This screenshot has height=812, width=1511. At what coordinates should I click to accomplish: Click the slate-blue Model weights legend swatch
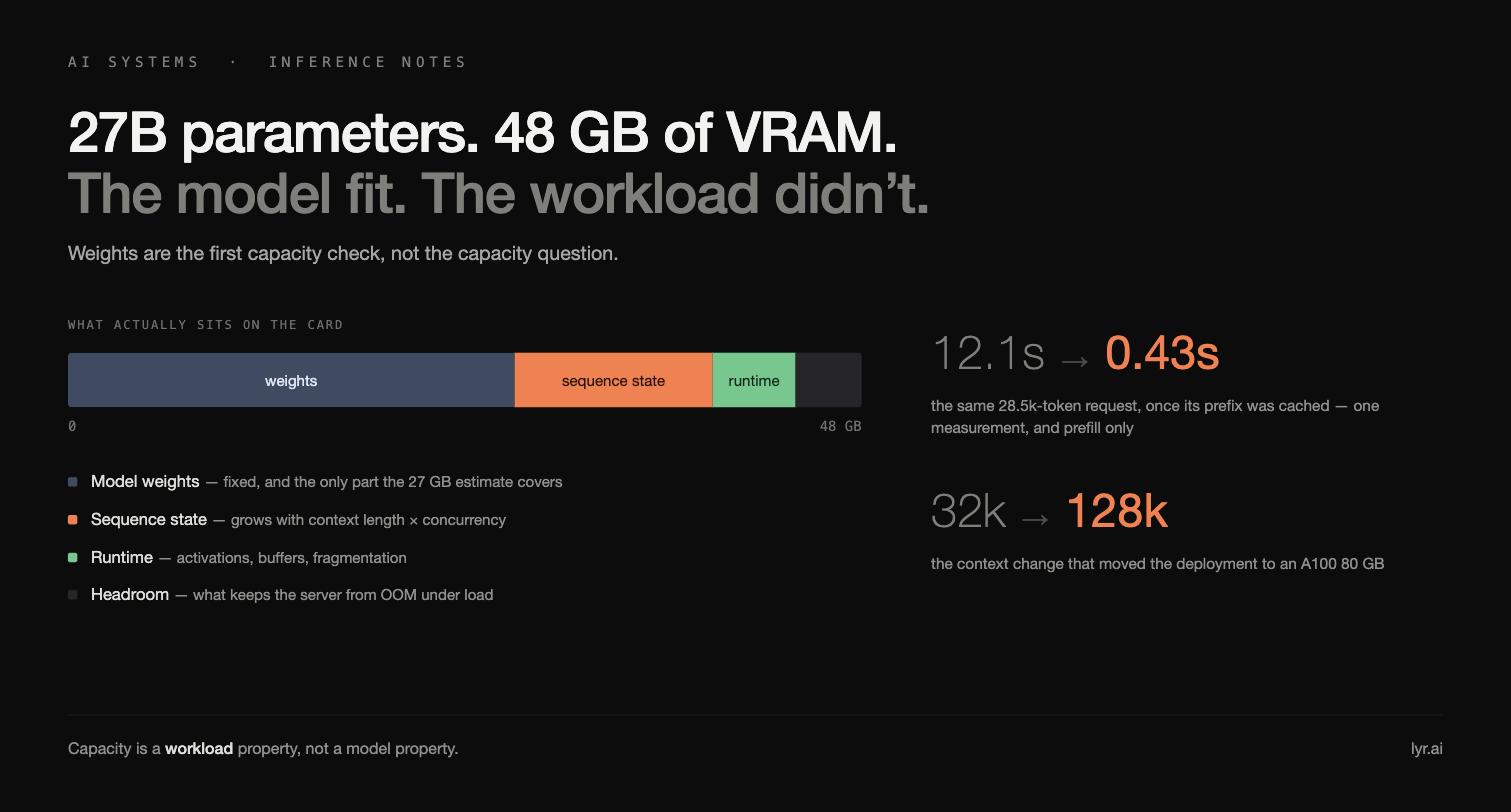click(72, 482)
